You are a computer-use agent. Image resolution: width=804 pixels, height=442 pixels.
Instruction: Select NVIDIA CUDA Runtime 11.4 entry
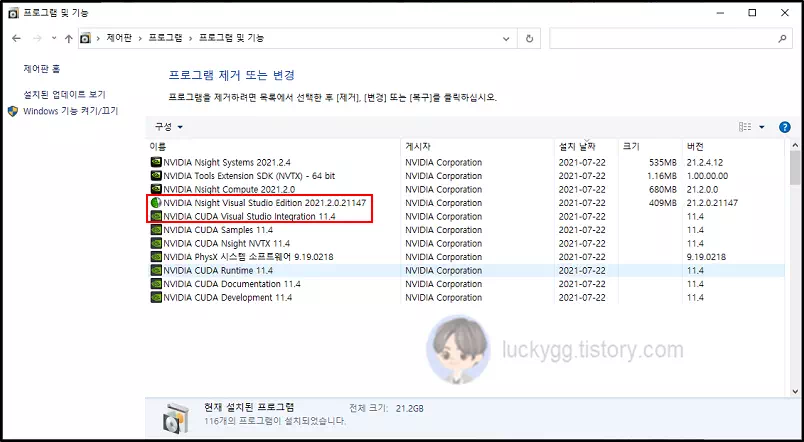coord(218,270)
